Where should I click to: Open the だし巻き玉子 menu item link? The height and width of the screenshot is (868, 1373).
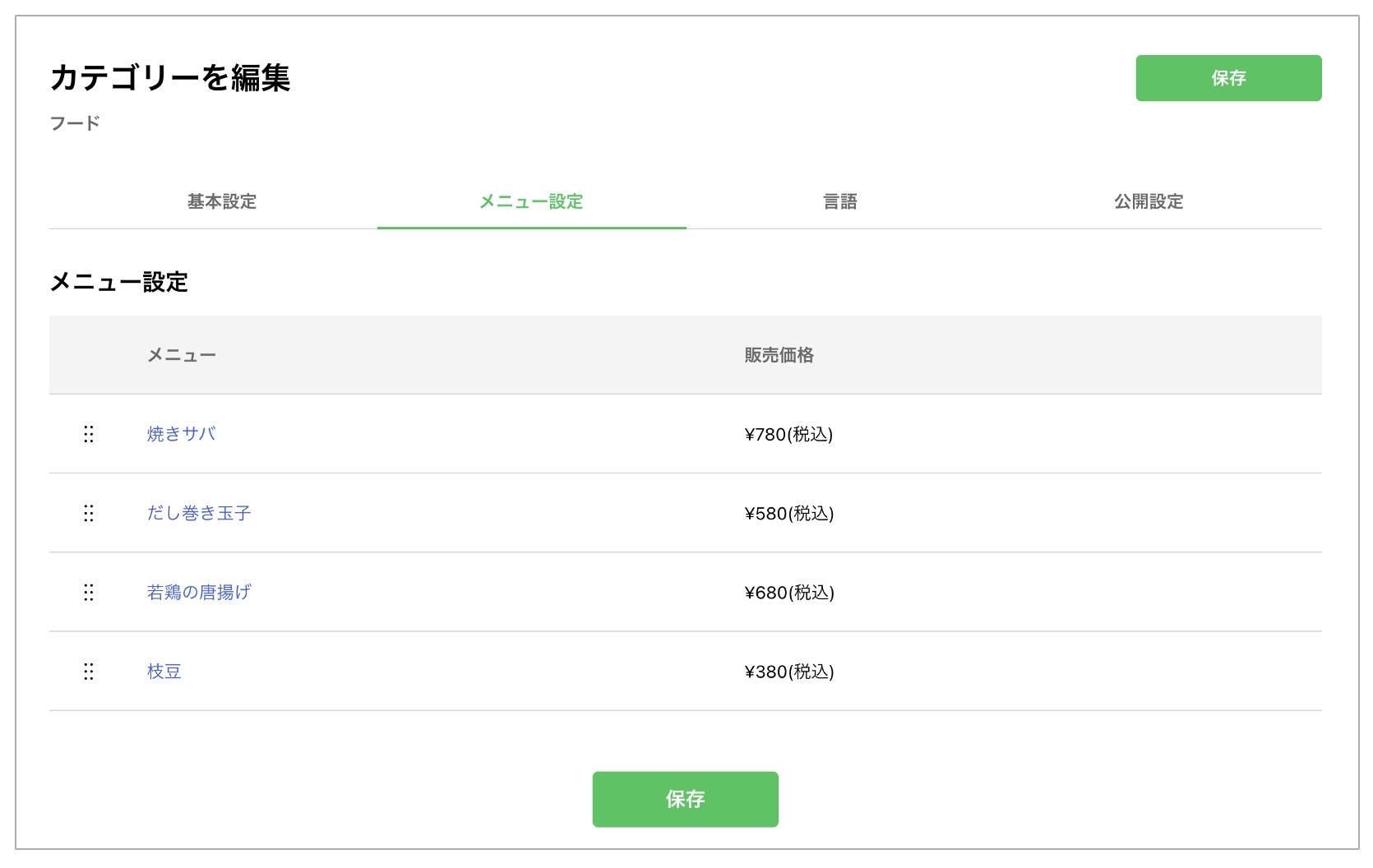(199, 514)
